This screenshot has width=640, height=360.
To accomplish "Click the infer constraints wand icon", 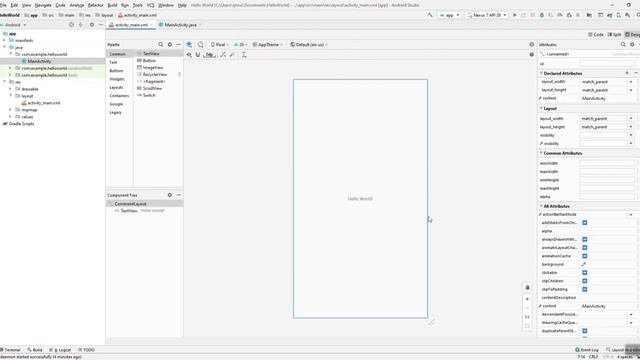I will tap(232, 55).
